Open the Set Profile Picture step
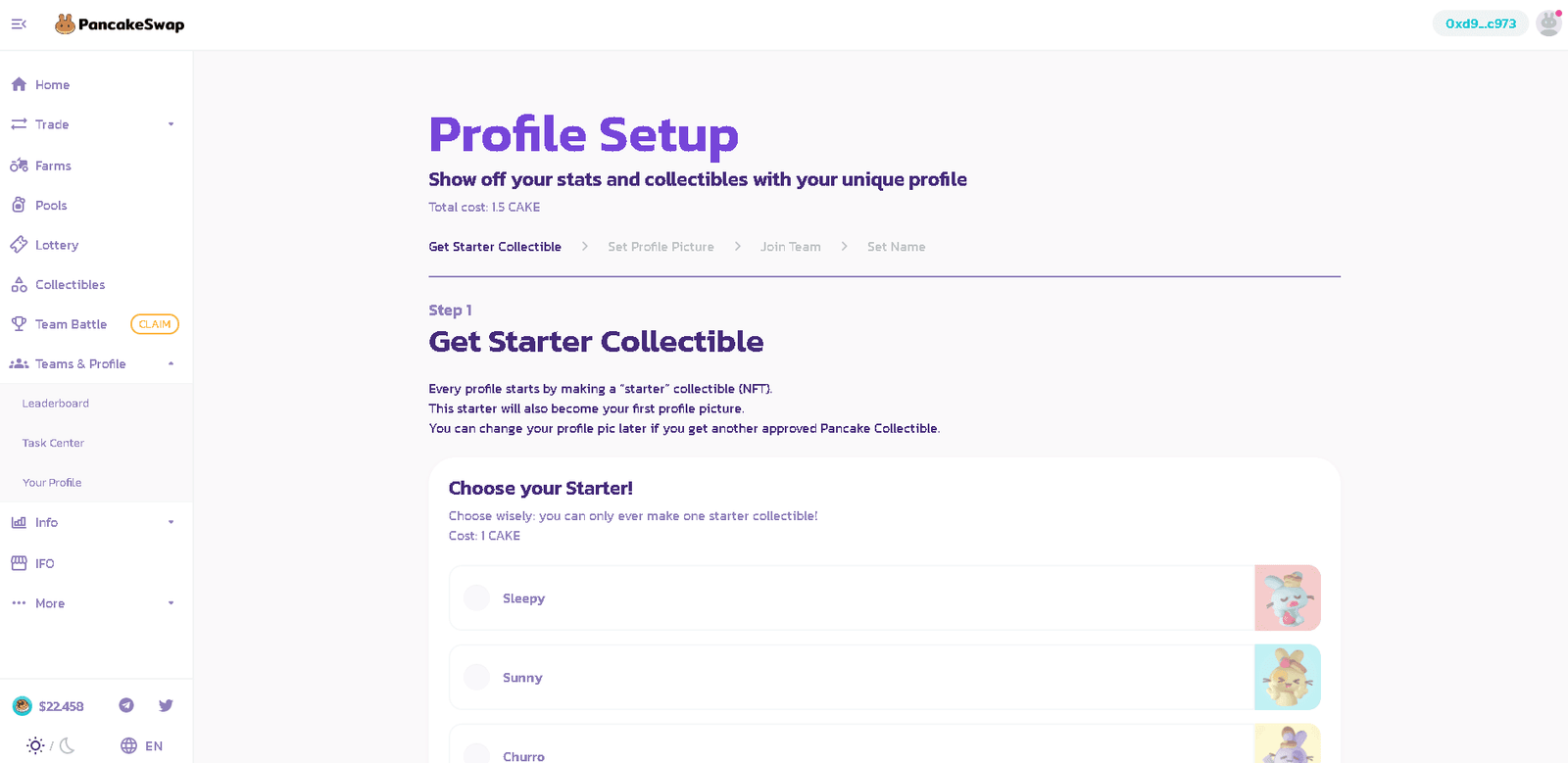Image resolution: width=1568 pixels, height=763 pixels. [x=661, y=247]
